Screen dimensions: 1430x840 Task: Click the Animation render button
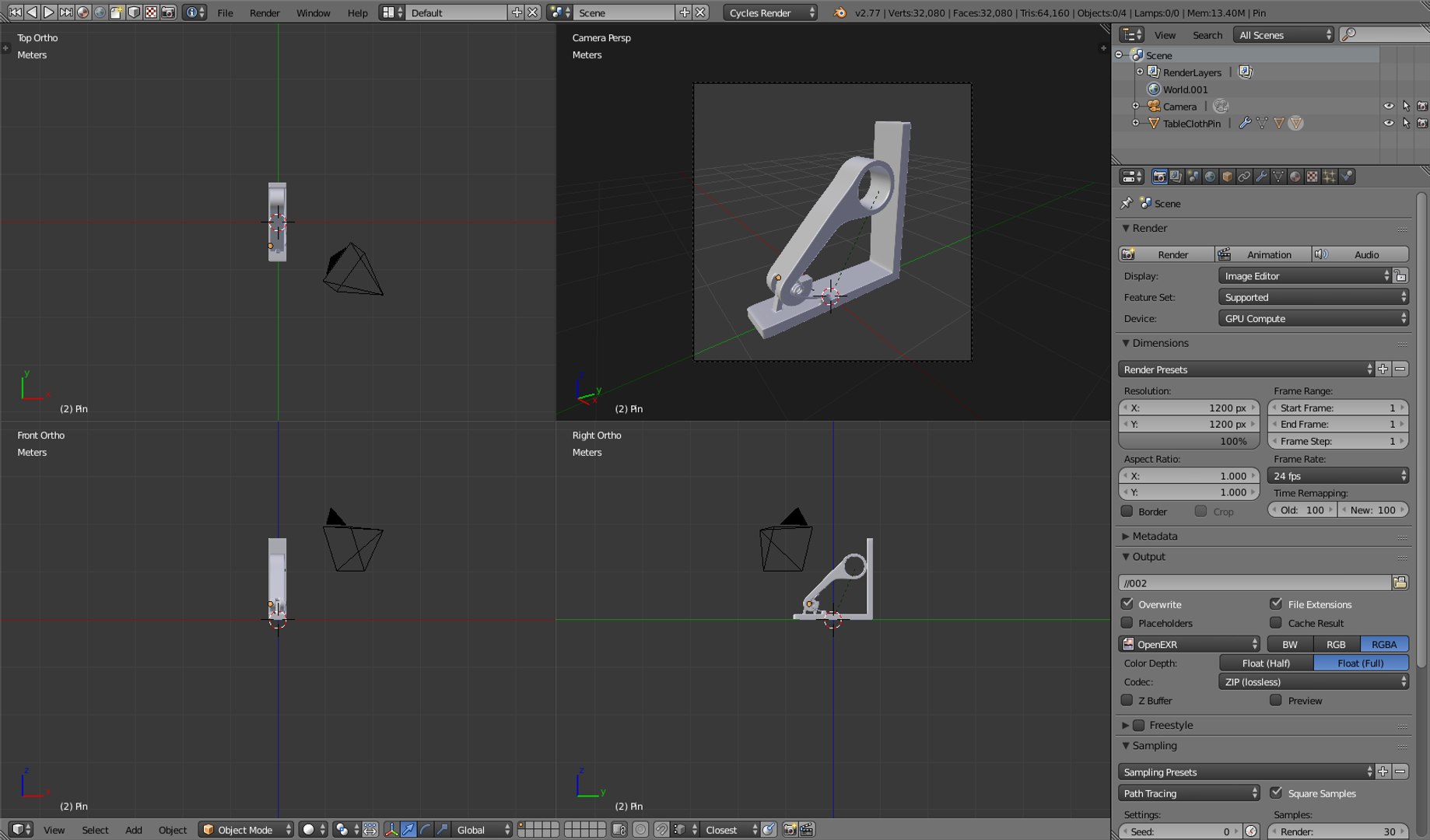[1263, 254]
